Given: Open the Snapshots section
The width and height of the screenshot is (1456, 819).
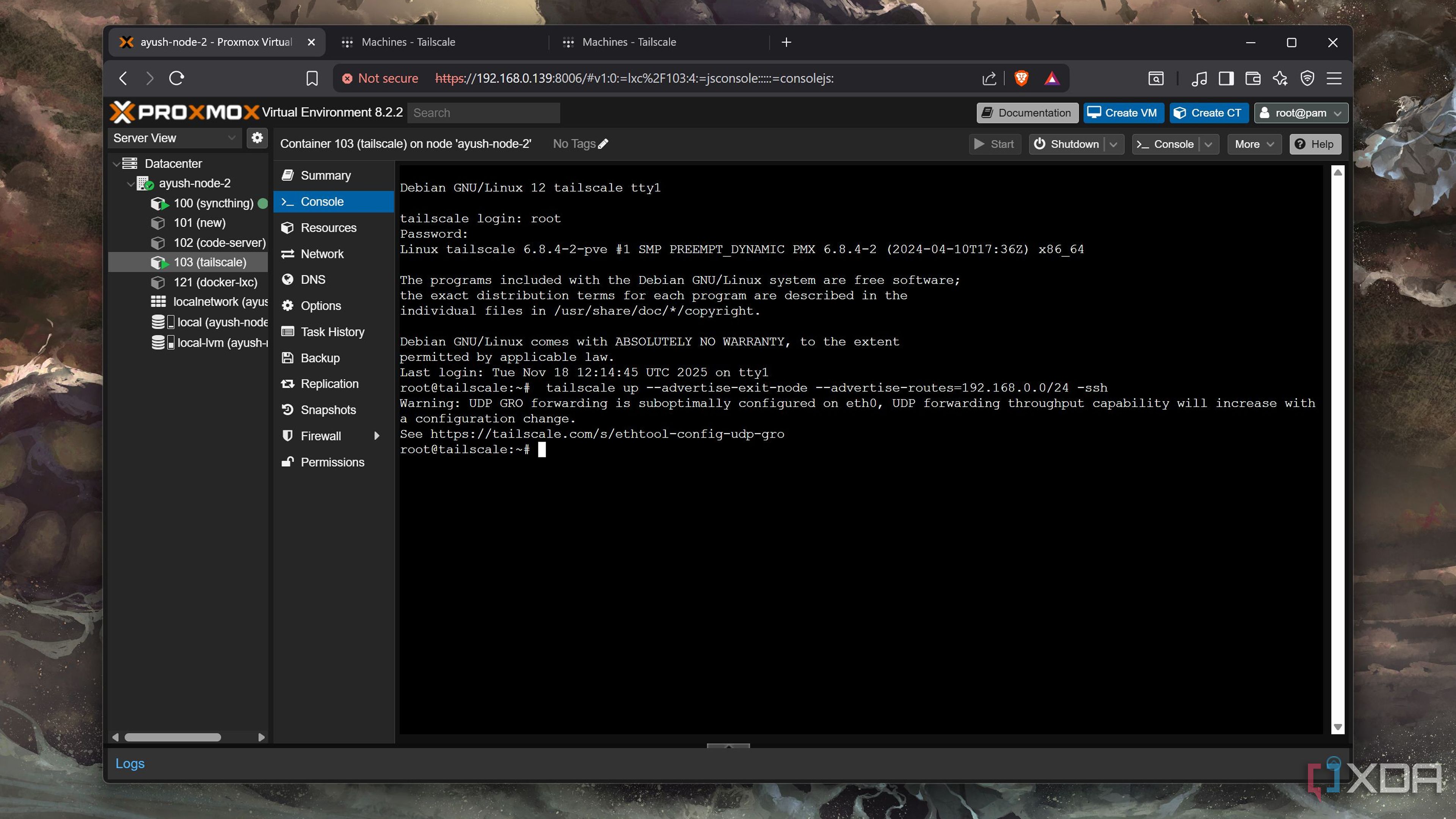Looking at the screenshot, I should point(334,410).
